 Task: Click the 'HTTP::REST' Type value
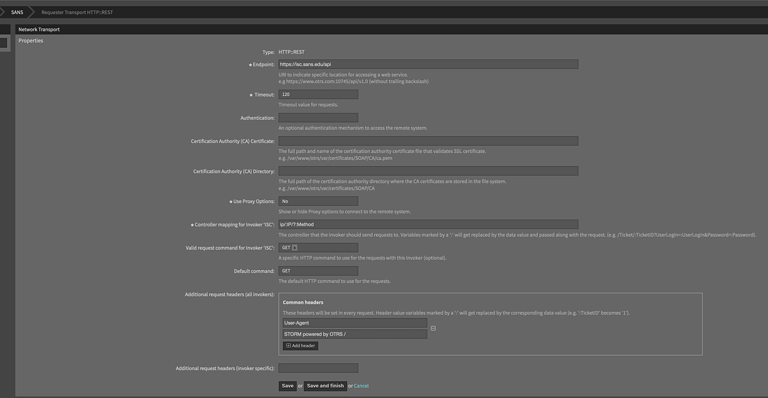pyautogui.click(x=291, y=52)
